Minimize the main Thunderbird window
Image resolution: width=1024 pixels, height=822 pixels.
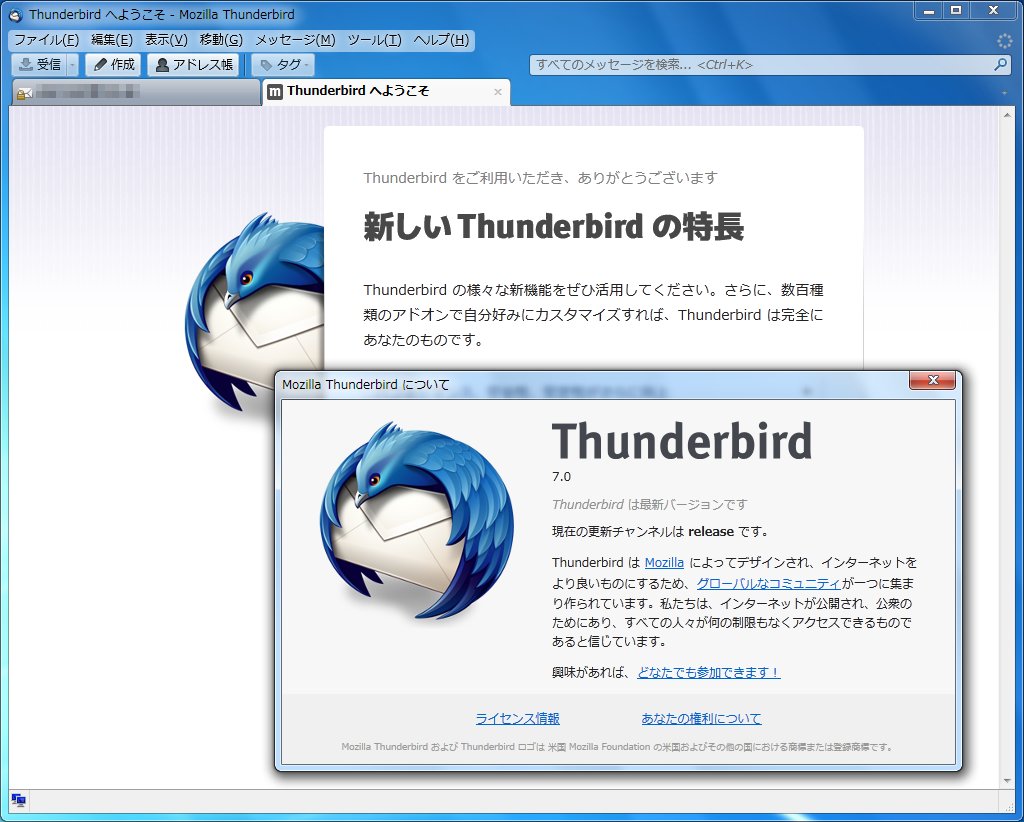coord(929,10)
